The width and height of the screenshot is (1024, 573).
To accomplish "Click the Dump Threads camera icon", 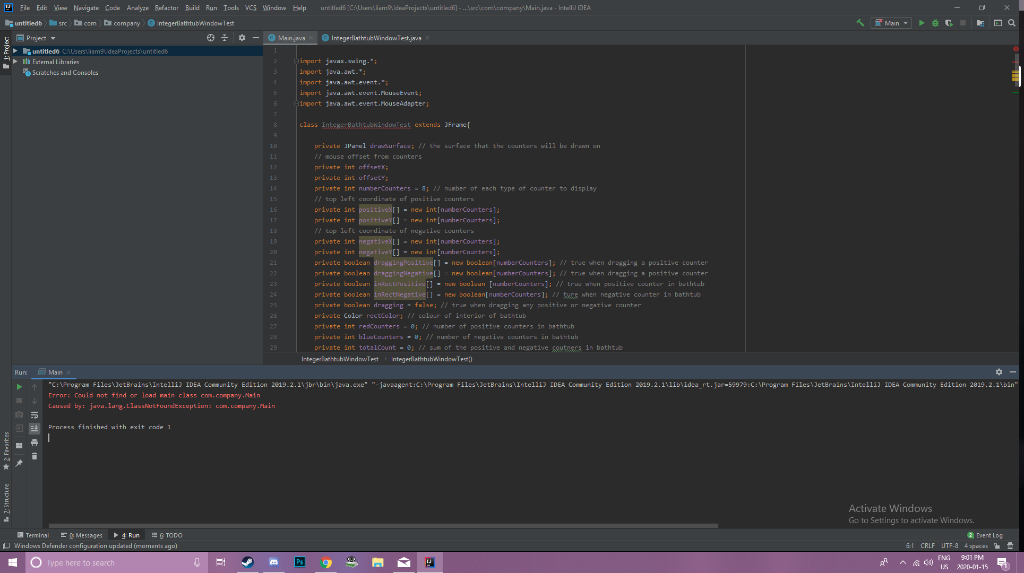I will coord(19,415).
